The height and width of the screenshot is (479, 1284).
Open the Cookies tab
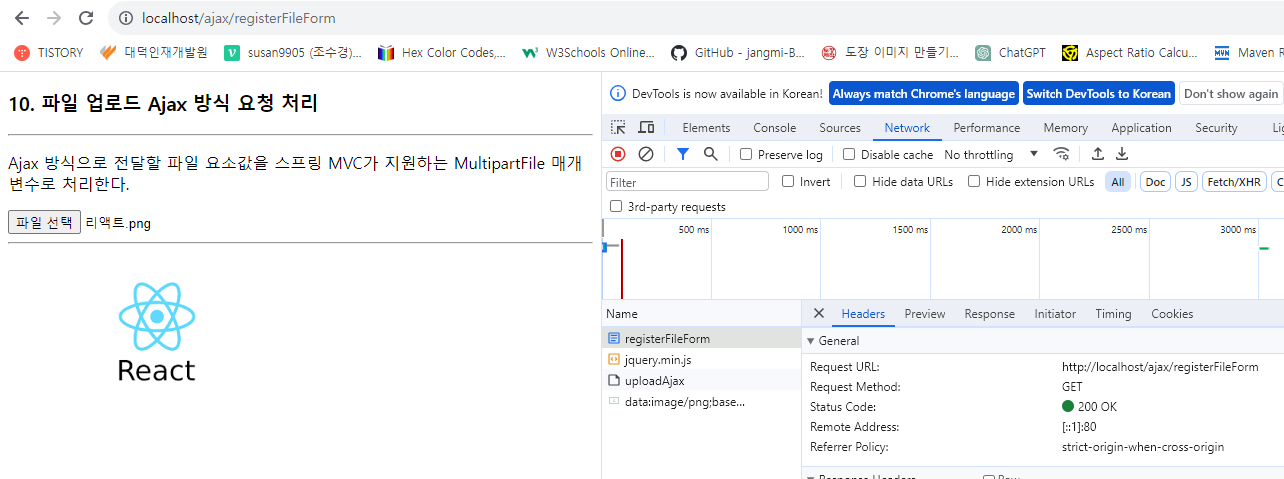point(1172,314)
